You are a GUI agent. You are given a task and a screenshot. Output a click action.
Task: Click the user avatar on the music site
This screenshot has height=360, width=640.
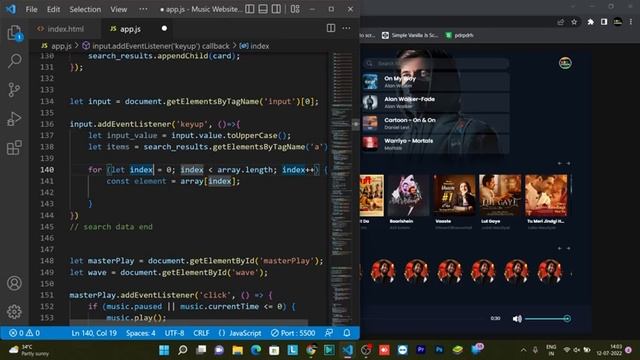565,63
